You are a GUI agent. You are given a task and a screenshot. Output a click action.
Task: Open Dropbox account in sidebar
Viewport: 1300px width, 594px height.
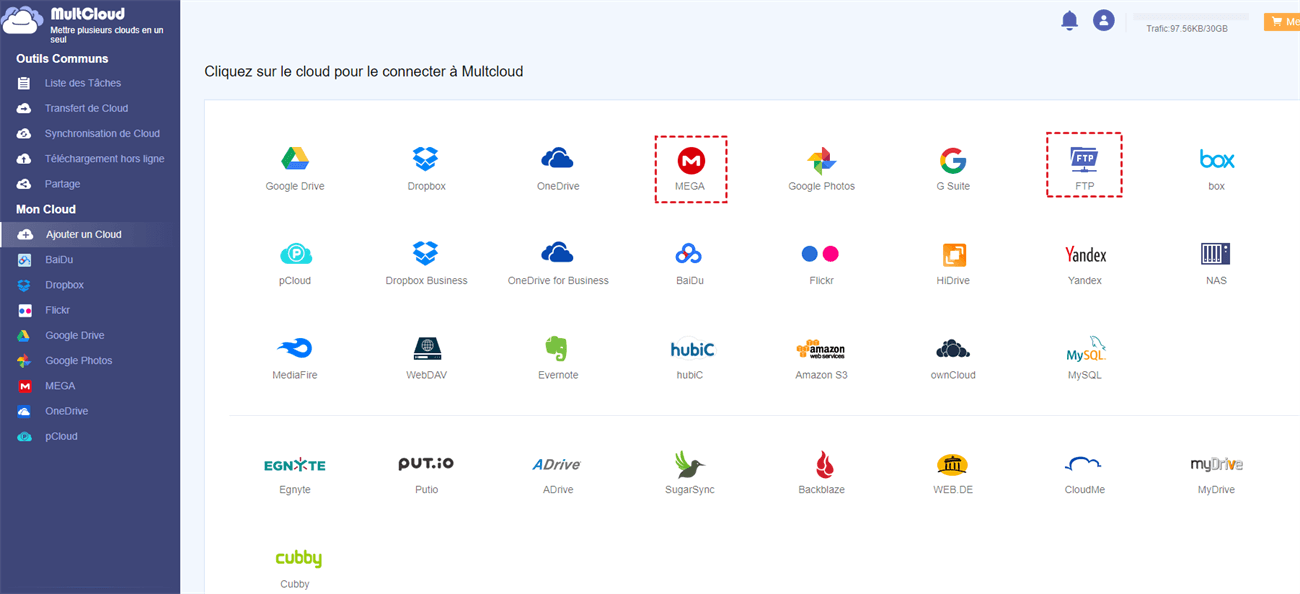pos(64,285)
